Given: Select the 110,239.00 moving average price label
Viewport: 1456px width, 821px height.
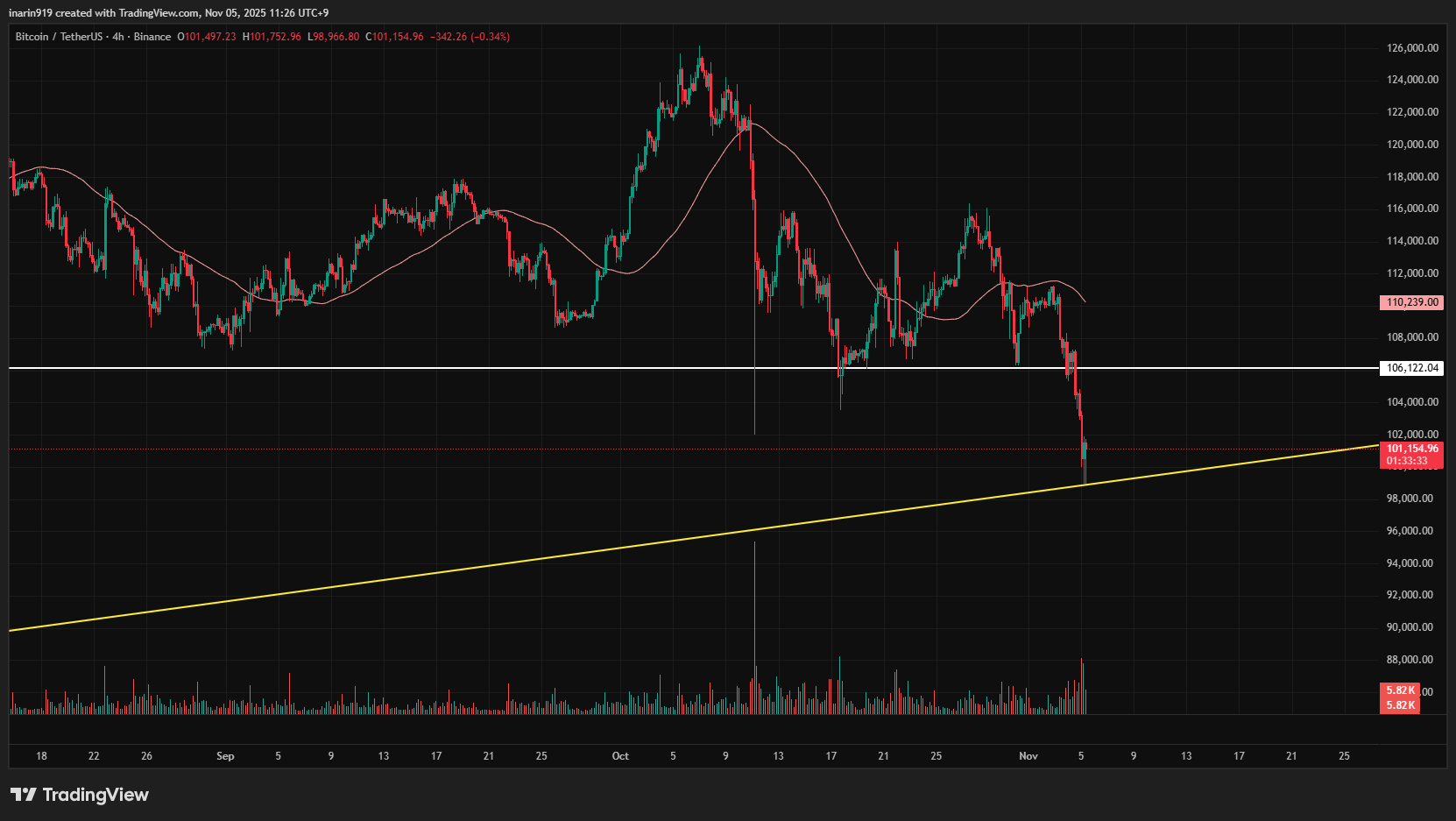Looking at the screenshot, I should (1411, 302).
